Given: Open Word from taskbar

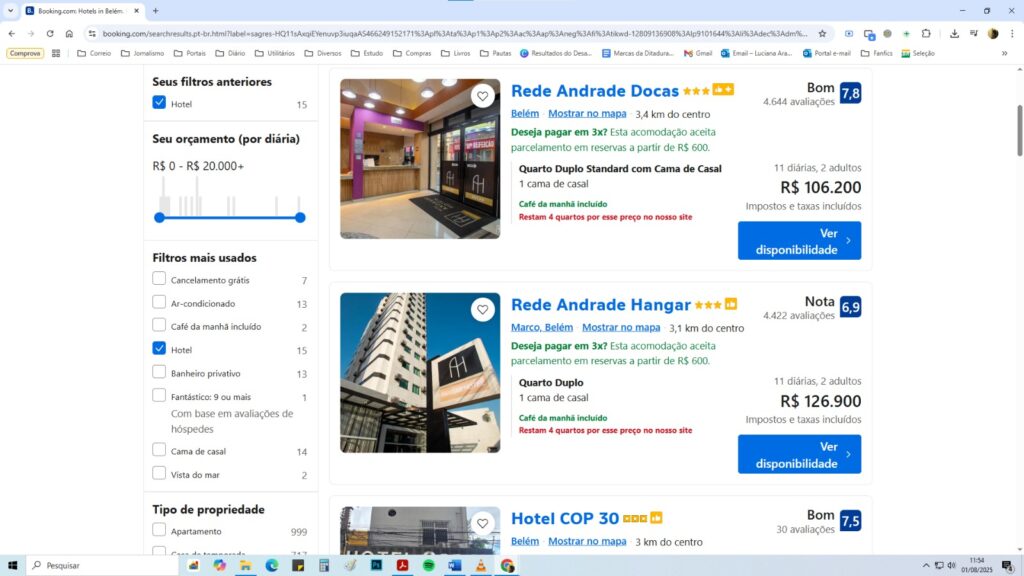Looking at the screenshot, I should pos(455,566).
